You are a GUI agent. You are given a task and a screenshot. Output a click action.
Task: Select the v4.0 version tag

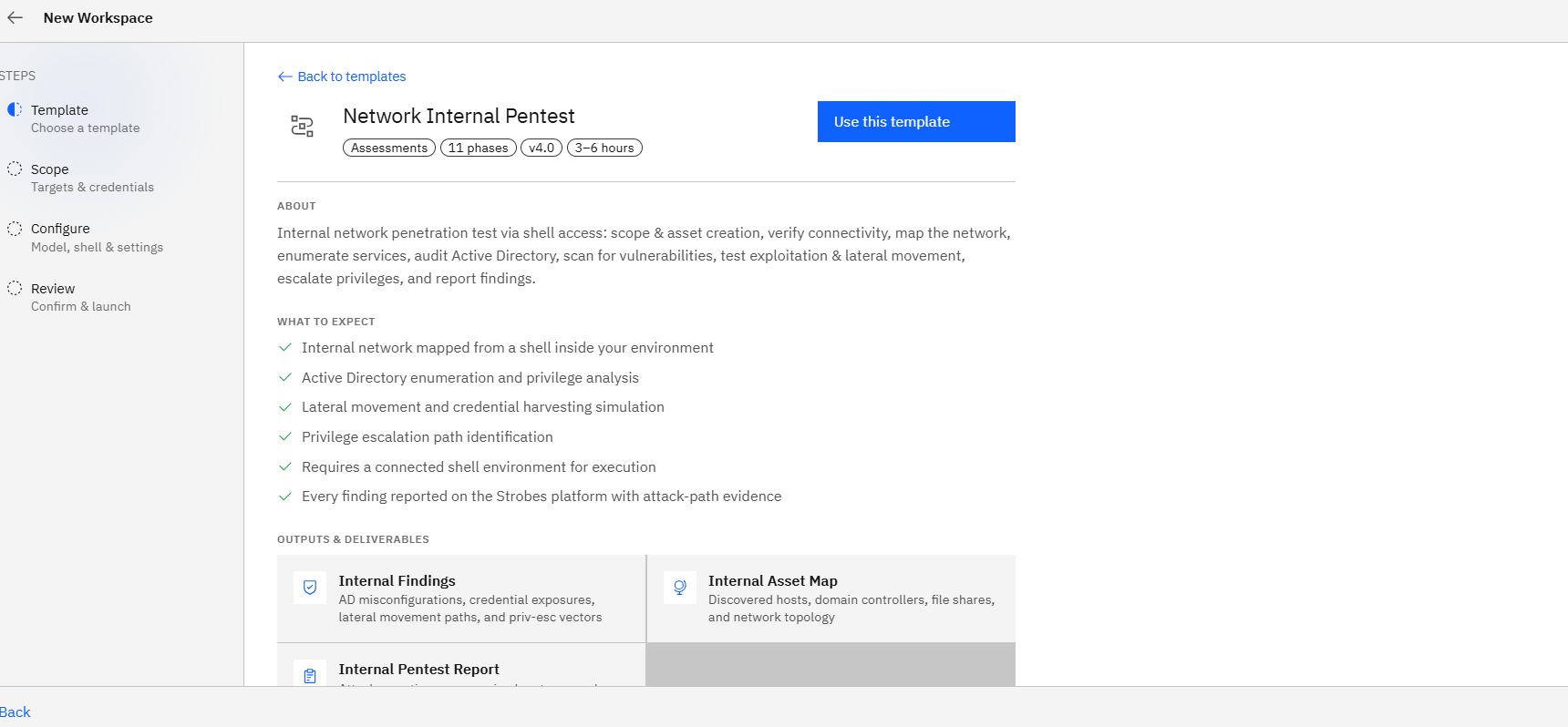[542, 148]
